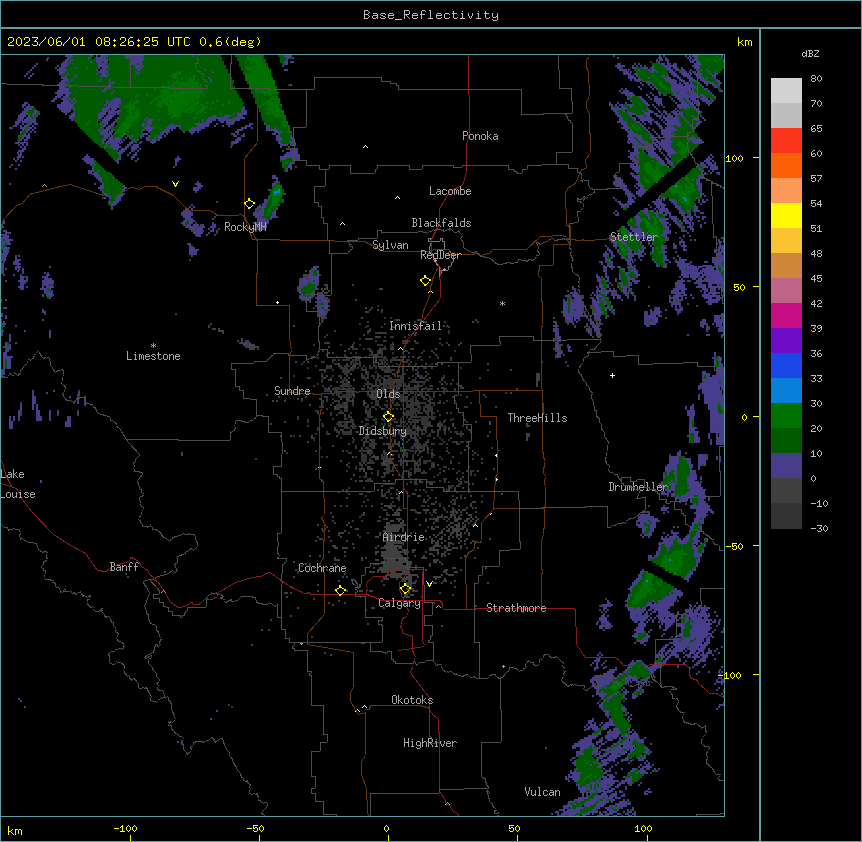Click the Lacombe city label
Viewport: 862px width, 842px height.
pyautogui.click(x=450, y=191)
